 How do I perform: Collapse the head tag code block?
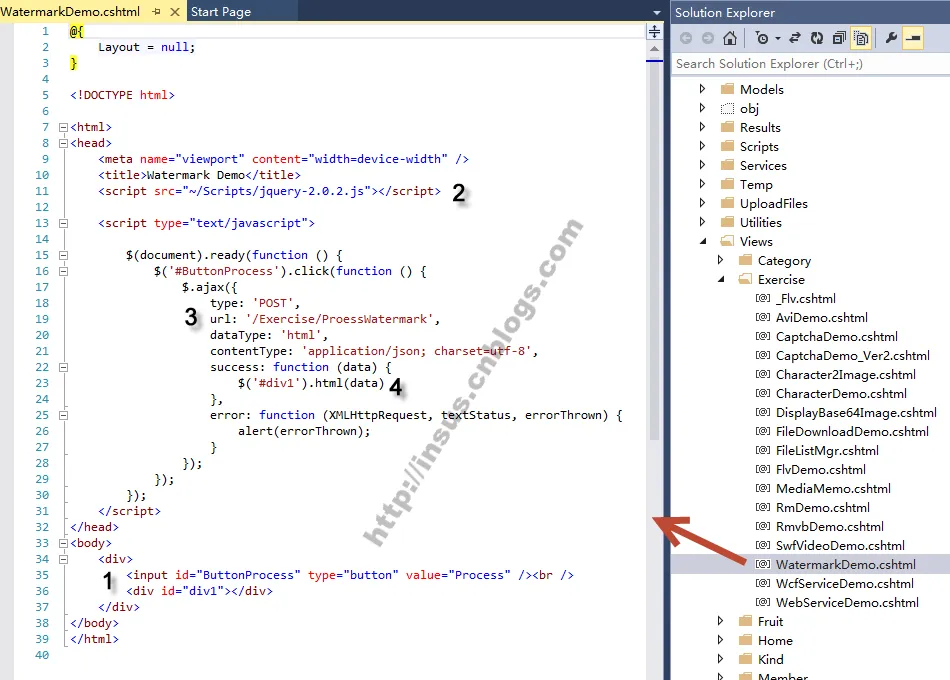click(63, 143)
